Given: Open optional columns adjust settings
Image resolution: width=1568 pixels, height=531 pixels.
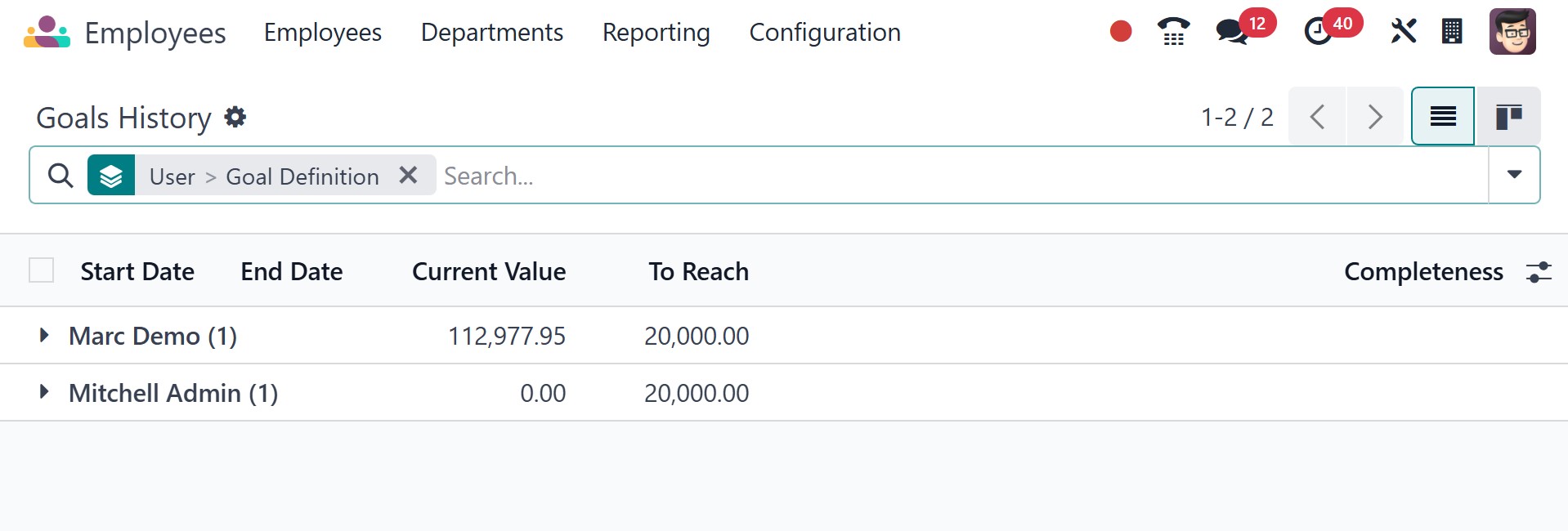Looking at the screenshot, I should point(1539,272).
